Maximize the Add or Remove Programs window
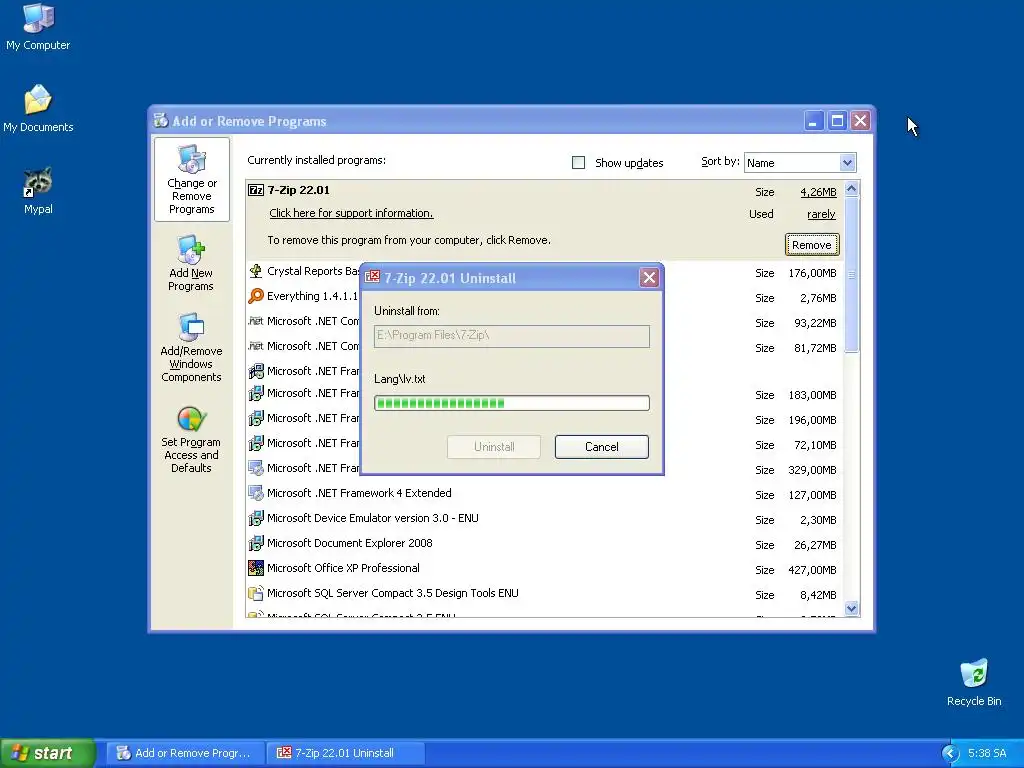 837,121
